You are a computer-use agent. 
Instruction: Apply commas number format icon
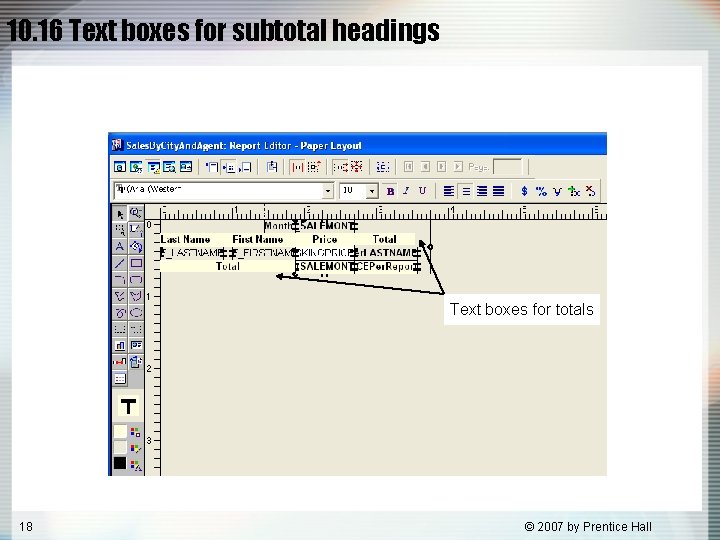(x=557, y=191)
